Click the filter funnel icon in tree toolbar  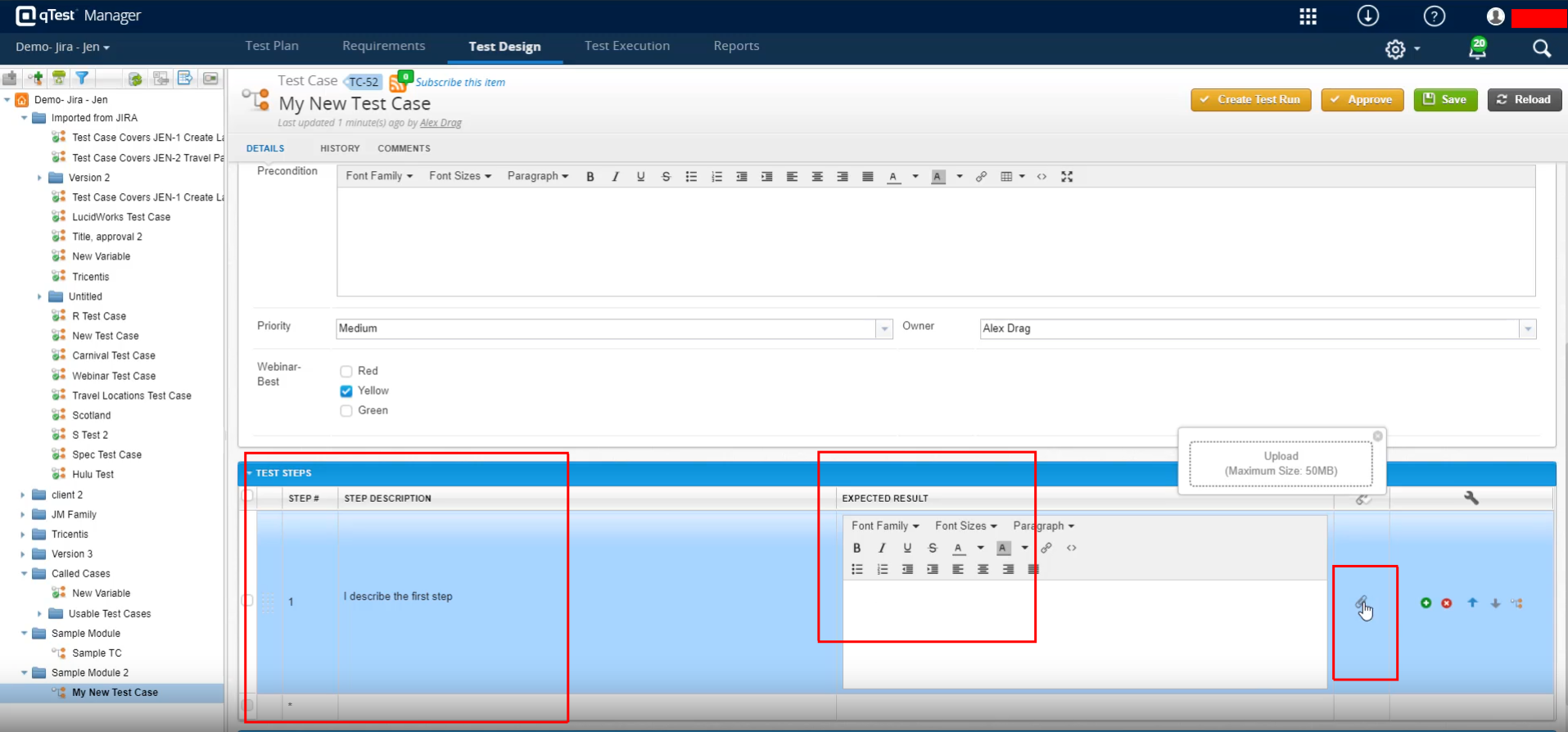point(82,79)
